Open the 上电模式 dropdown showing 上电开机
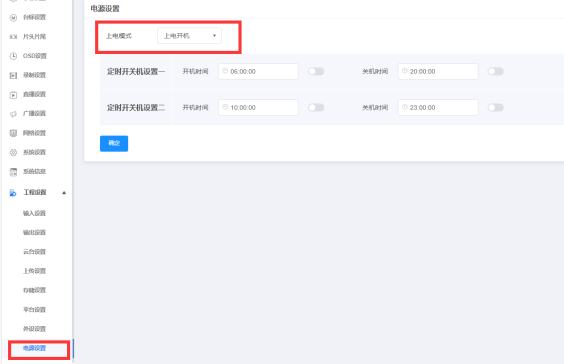 pos(189,36)
